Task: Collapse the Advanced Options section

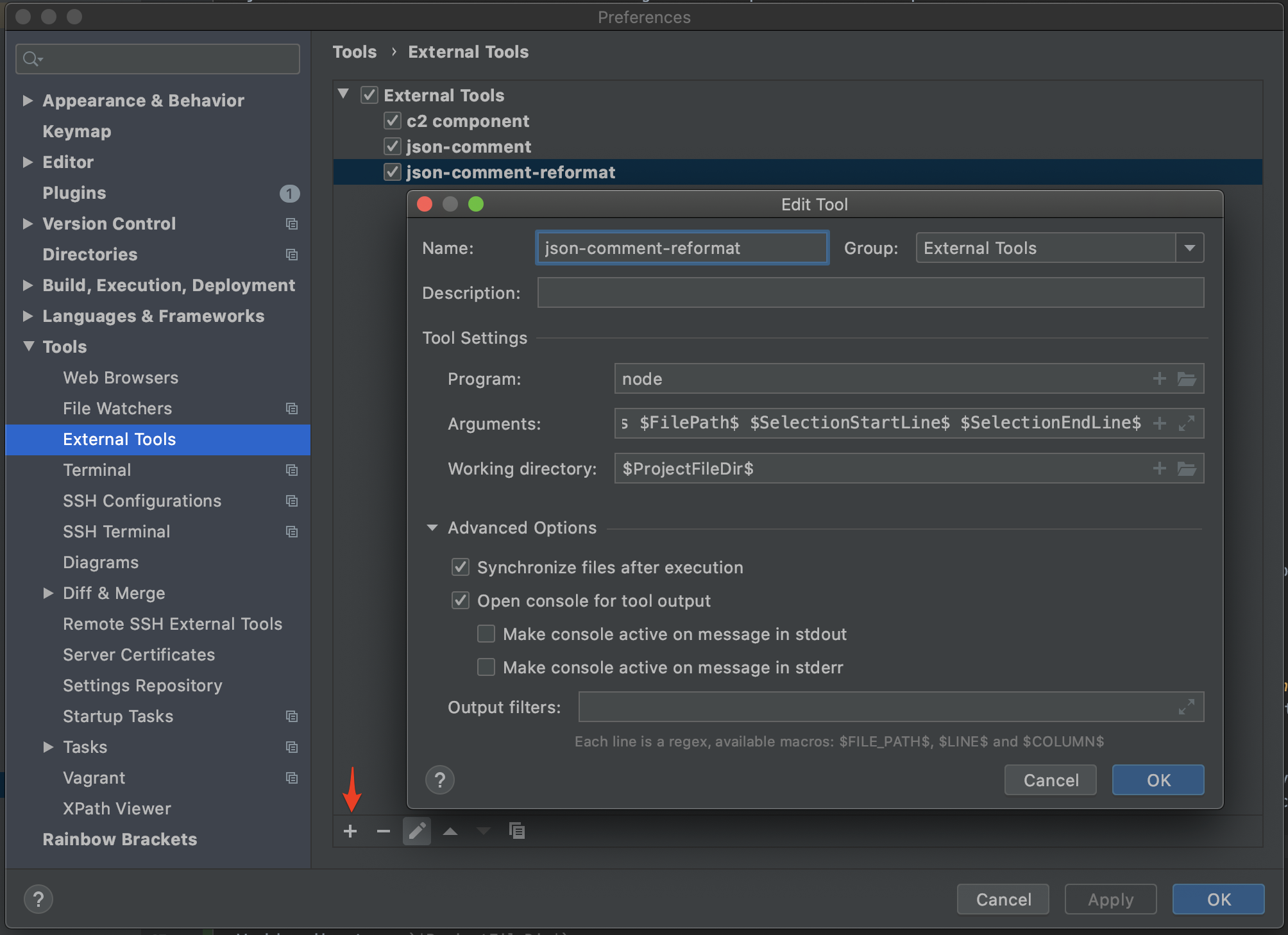Action: 432,528
